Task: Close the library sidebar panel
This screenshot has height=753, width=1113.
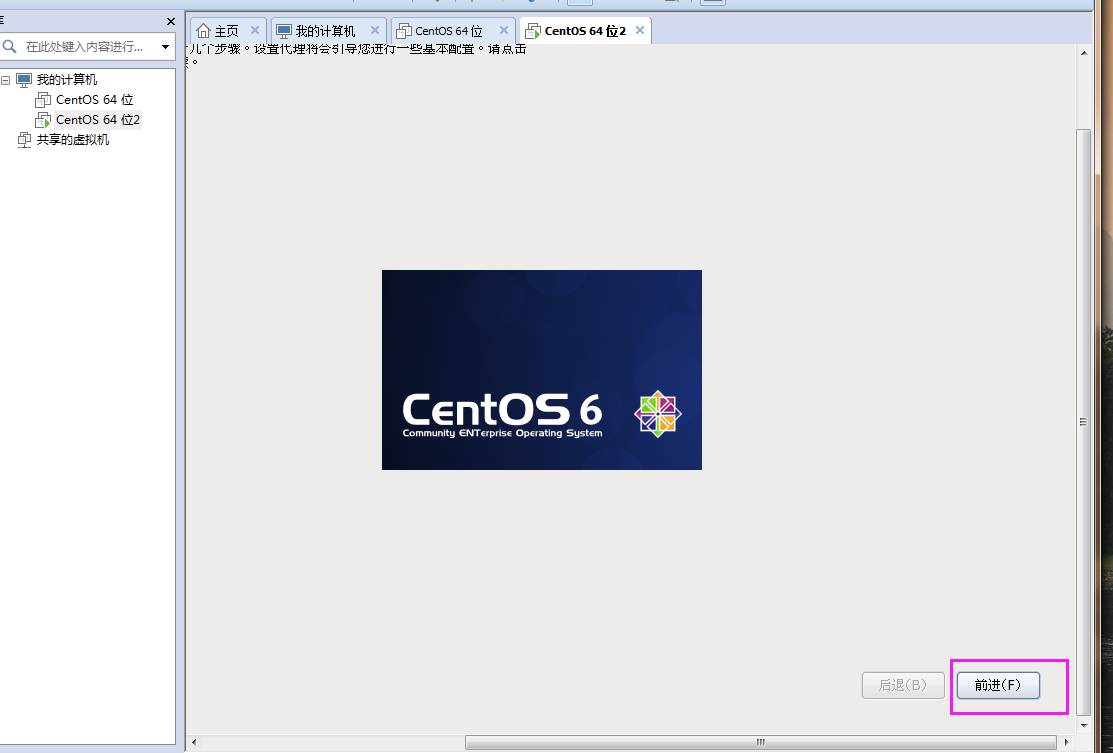Action: 169,21
